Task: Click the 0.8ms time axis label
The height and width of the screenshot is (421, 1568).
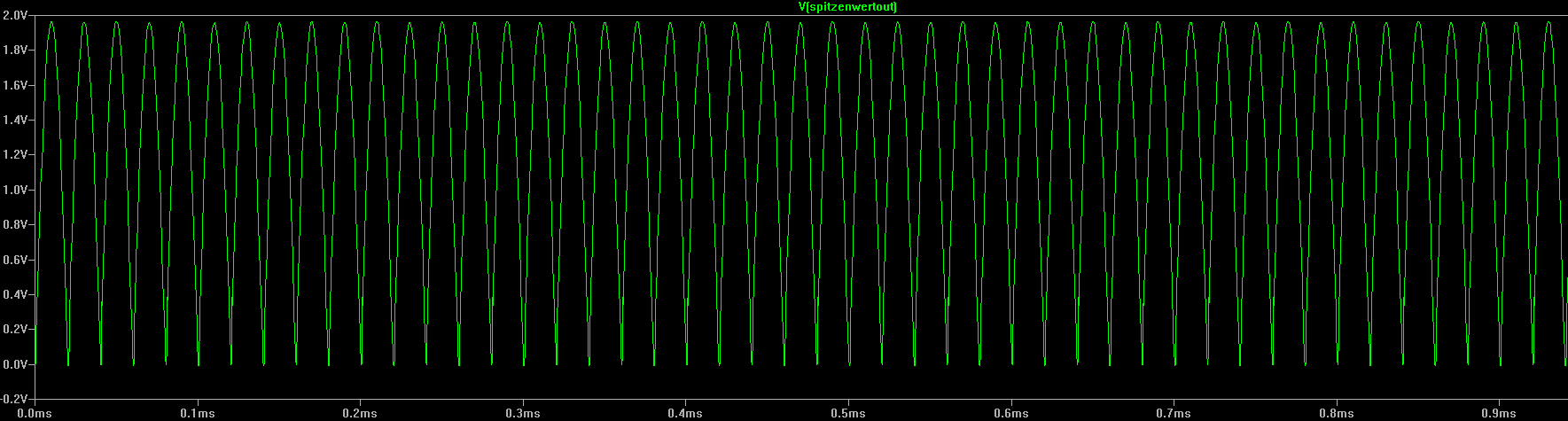Action: pos(1336,414)
